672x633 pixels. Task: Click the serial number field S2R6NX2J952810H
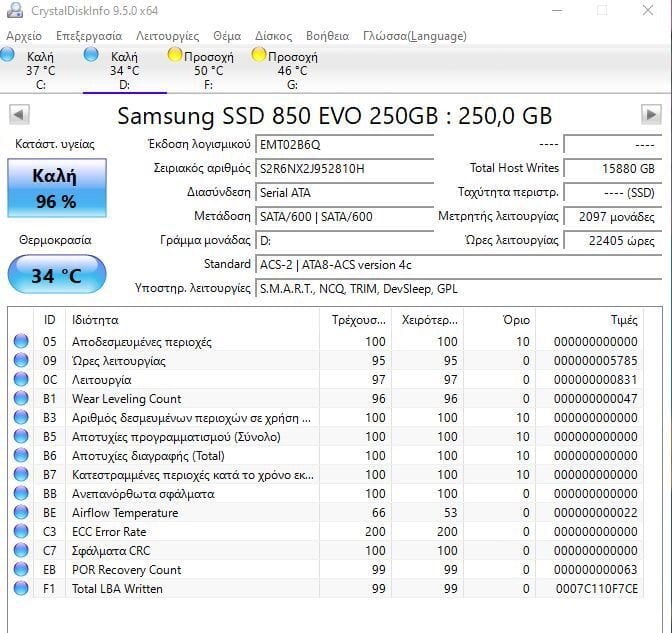[345, 168]
